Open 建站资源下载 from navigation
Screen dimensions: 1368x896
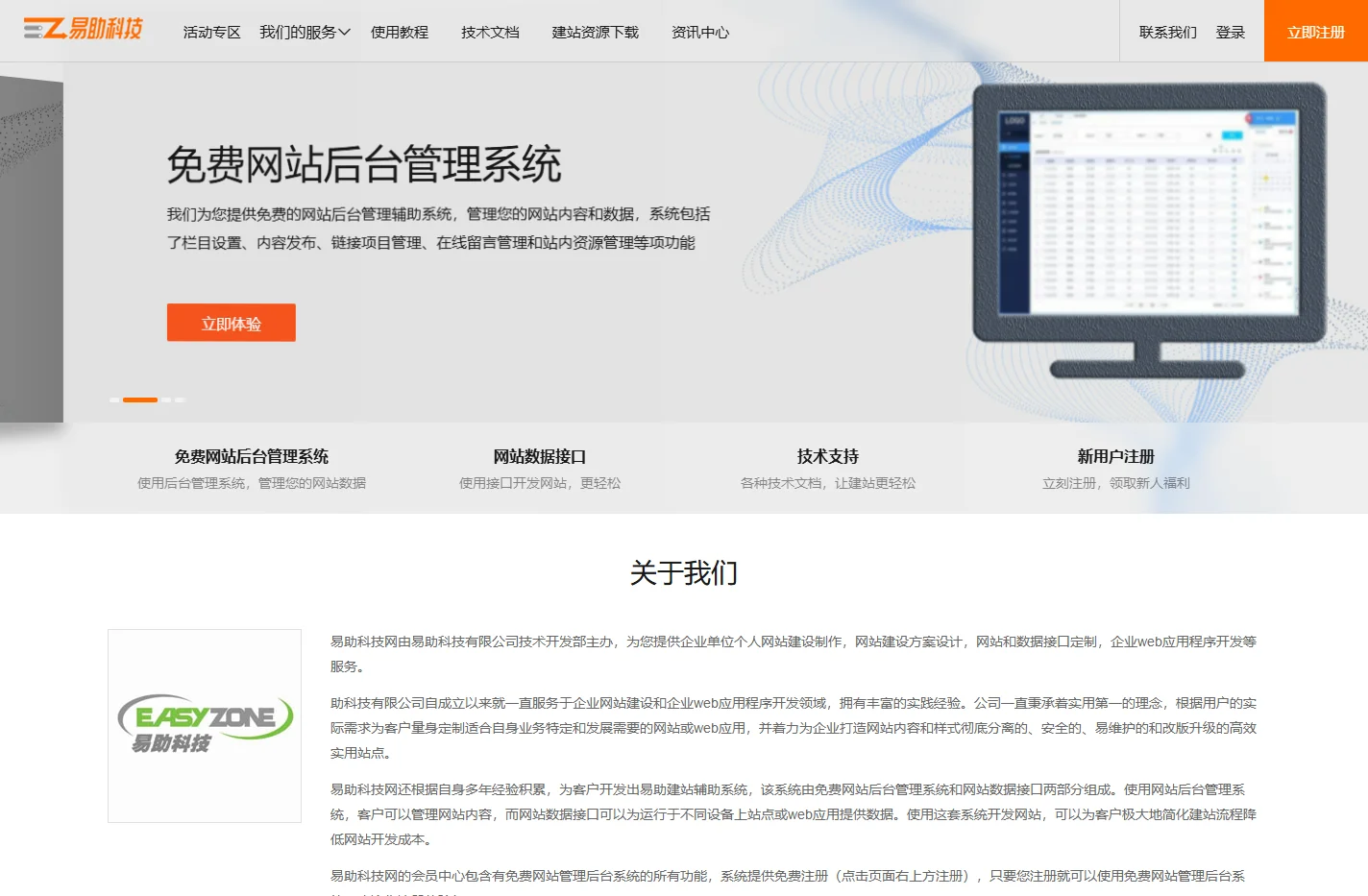[x=596, y=33]
